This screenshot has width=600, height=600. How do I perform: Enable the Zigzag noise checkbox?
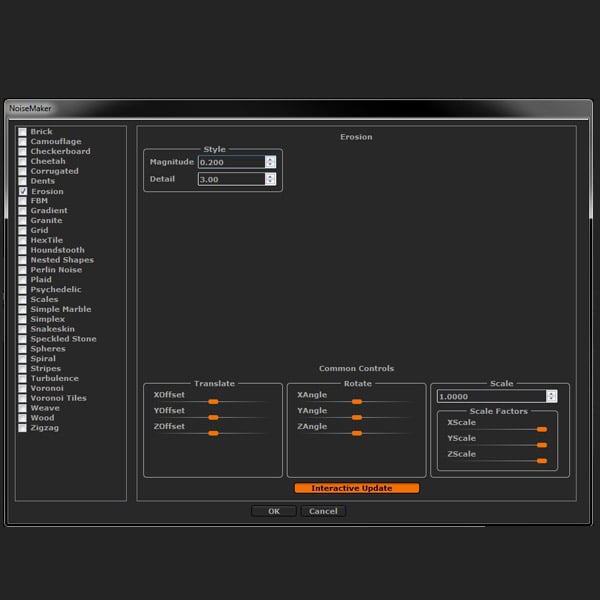pos(23,427)
